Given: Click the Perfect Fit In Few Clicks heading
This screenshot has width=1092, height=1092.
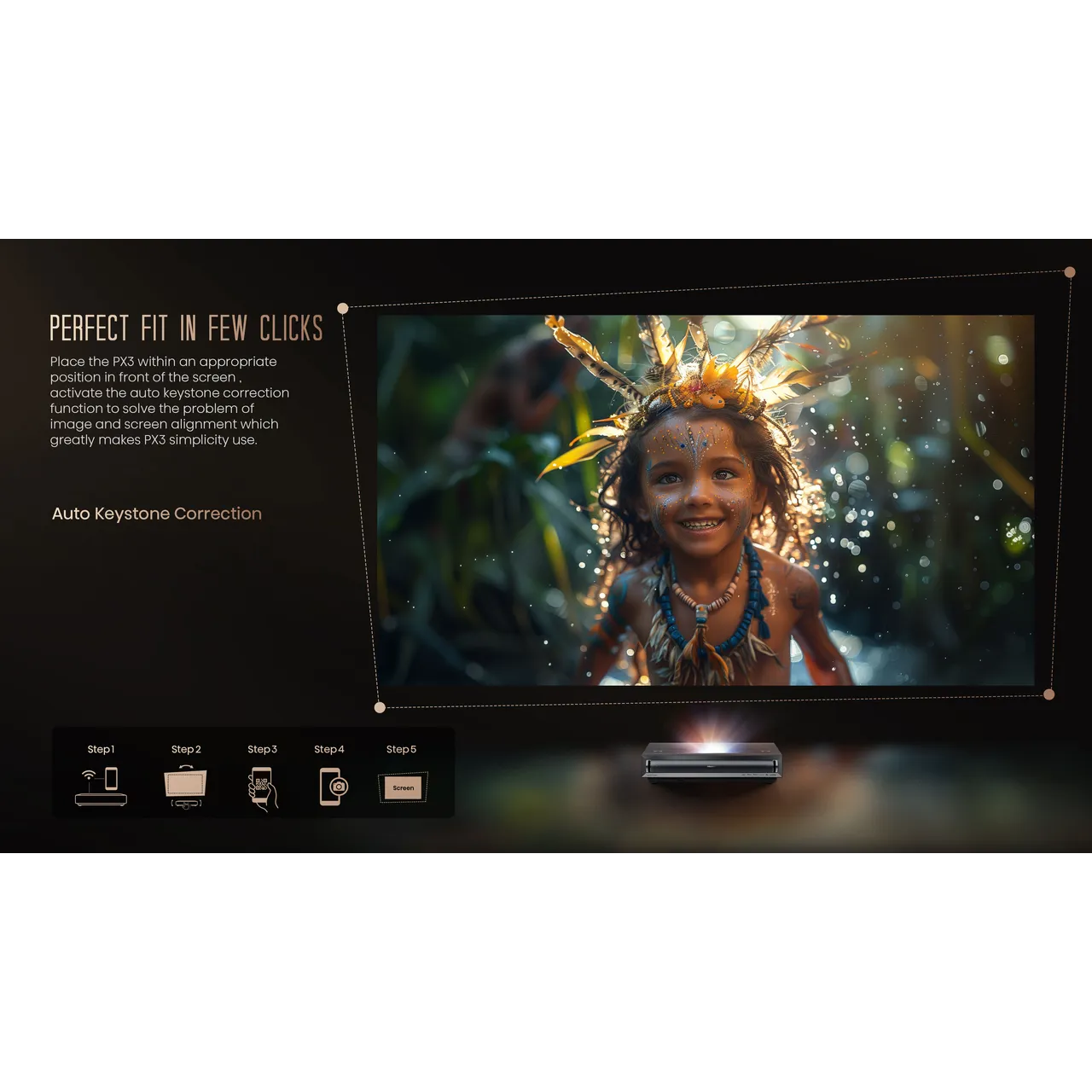Looking at the screenshot, I should tap(186, 328).
